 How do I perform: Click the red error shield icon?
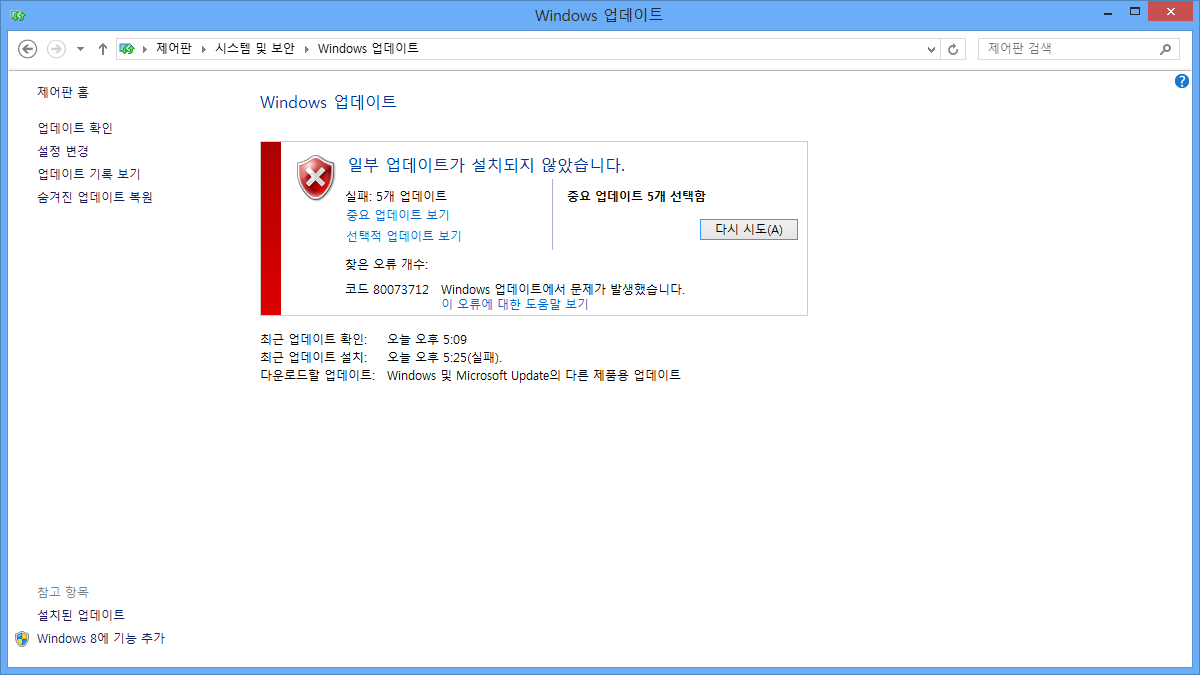click(x=316, y=177)
